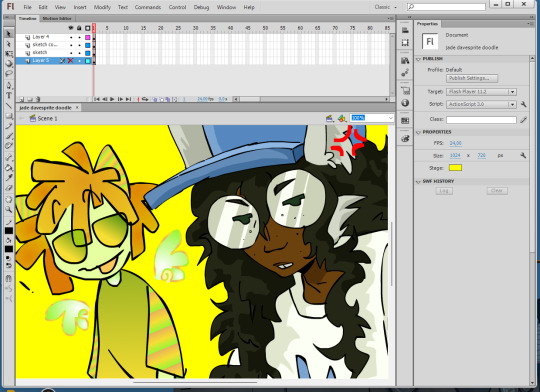The height and width of the screenshot is (392, 540).
Task: Toggle lock dot for sketch layer
Action: [80, 53]
